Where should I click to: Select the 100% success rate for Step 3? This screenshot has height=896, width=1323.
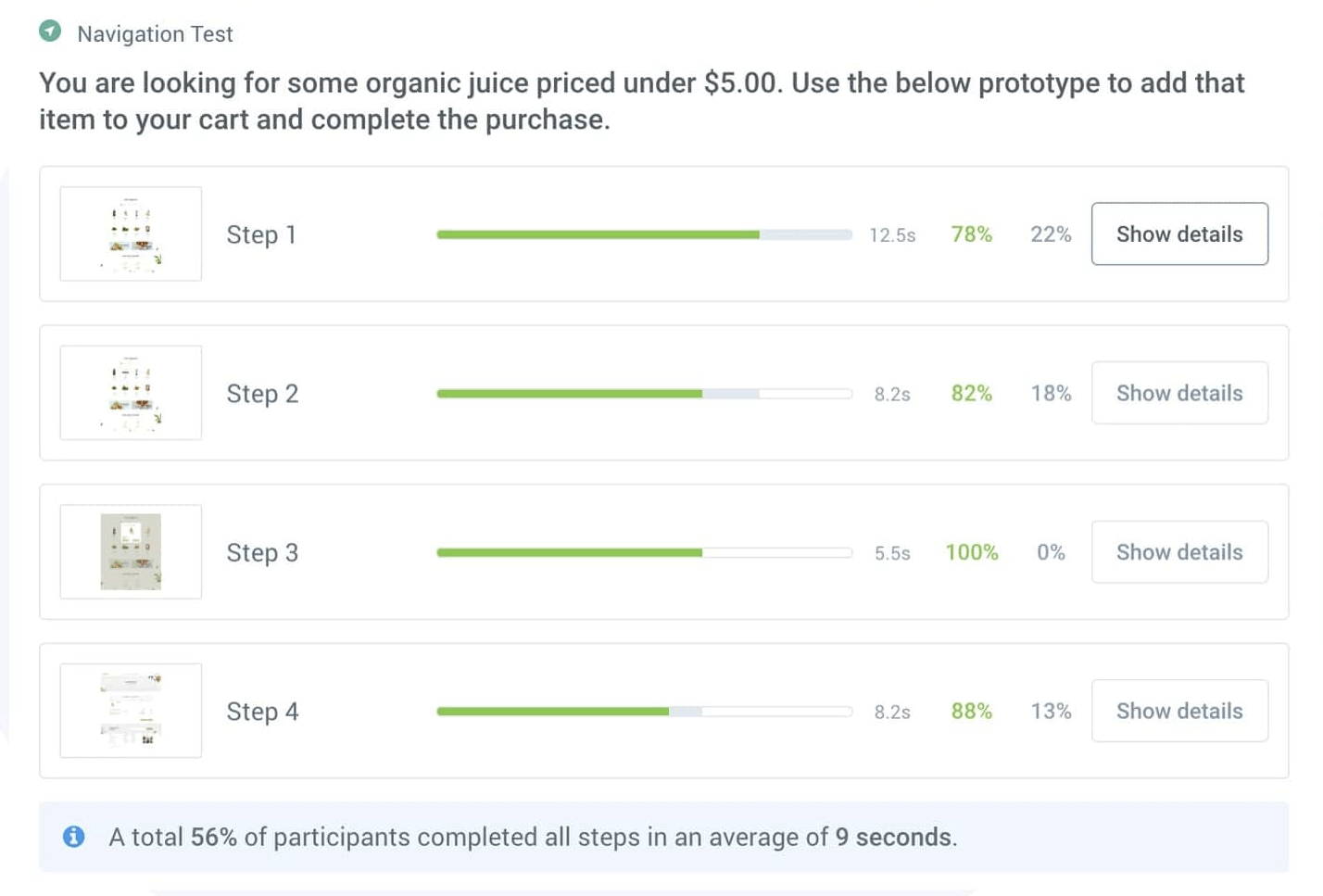click(970, 552)
